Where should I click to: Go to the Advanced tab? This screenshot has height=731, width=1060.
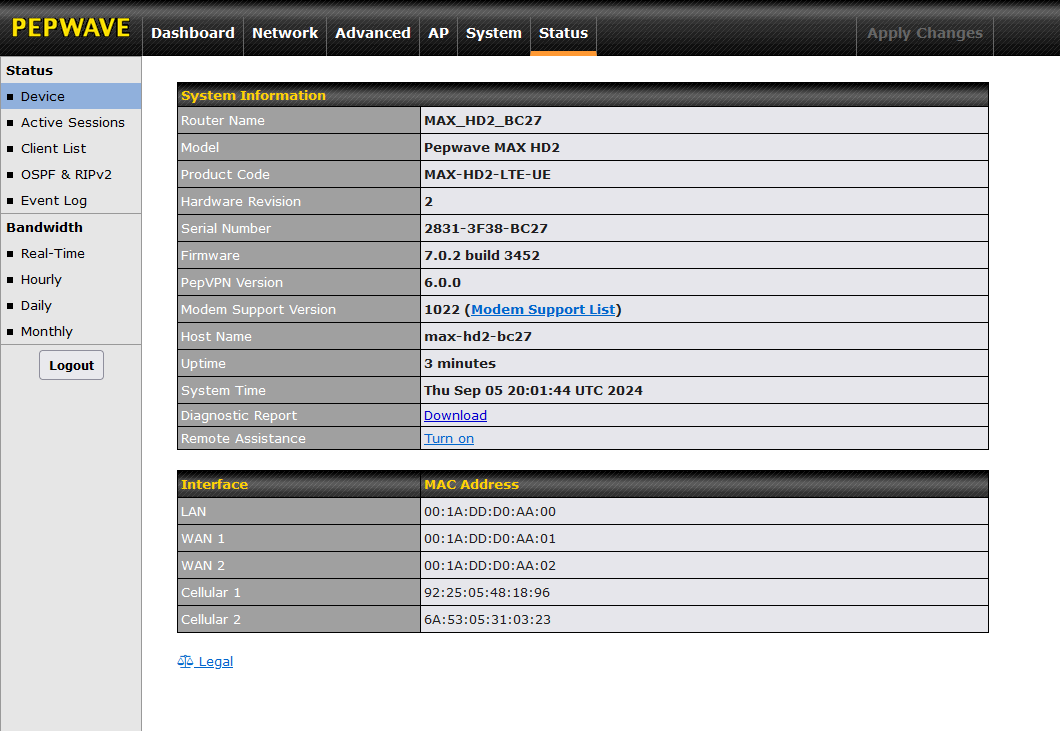pyautogui.click(x=372, y=32)
